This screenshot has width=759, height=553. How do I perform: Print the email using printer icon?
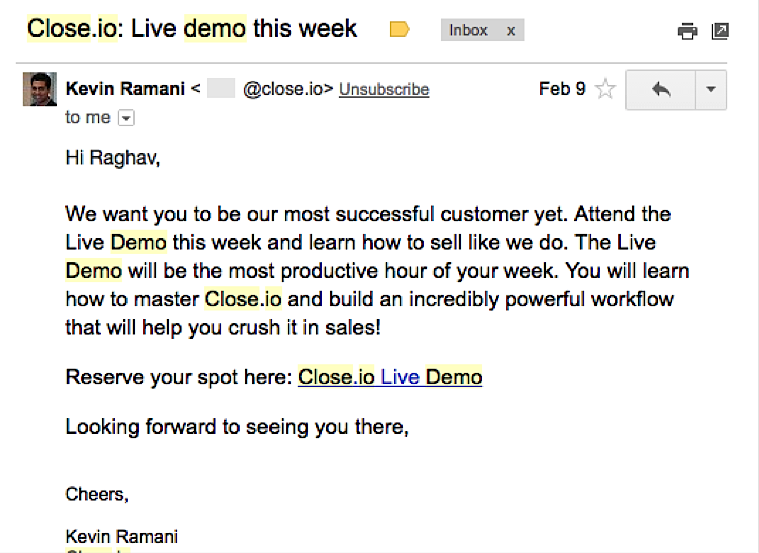(x=687, y=31)
